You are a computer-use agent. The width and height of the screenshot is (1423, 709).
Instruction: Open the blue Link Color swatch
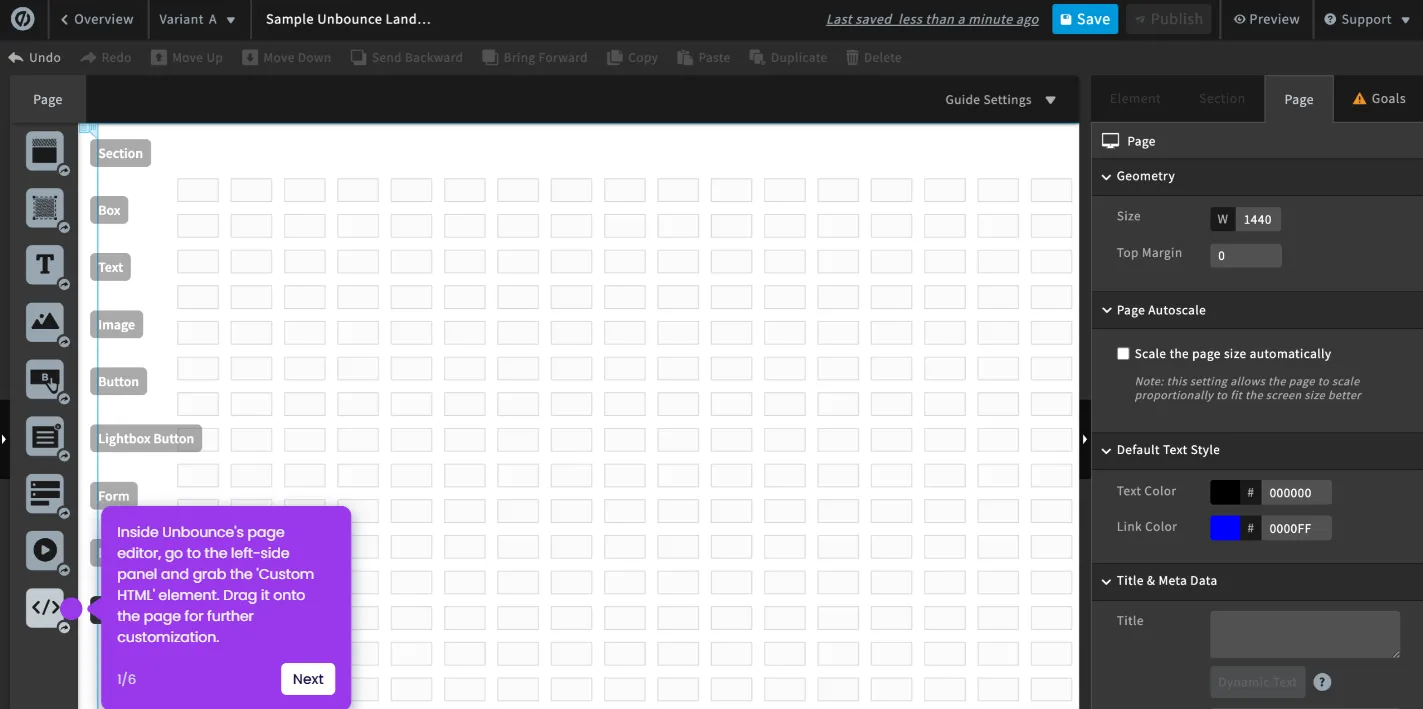(1225, 528)
